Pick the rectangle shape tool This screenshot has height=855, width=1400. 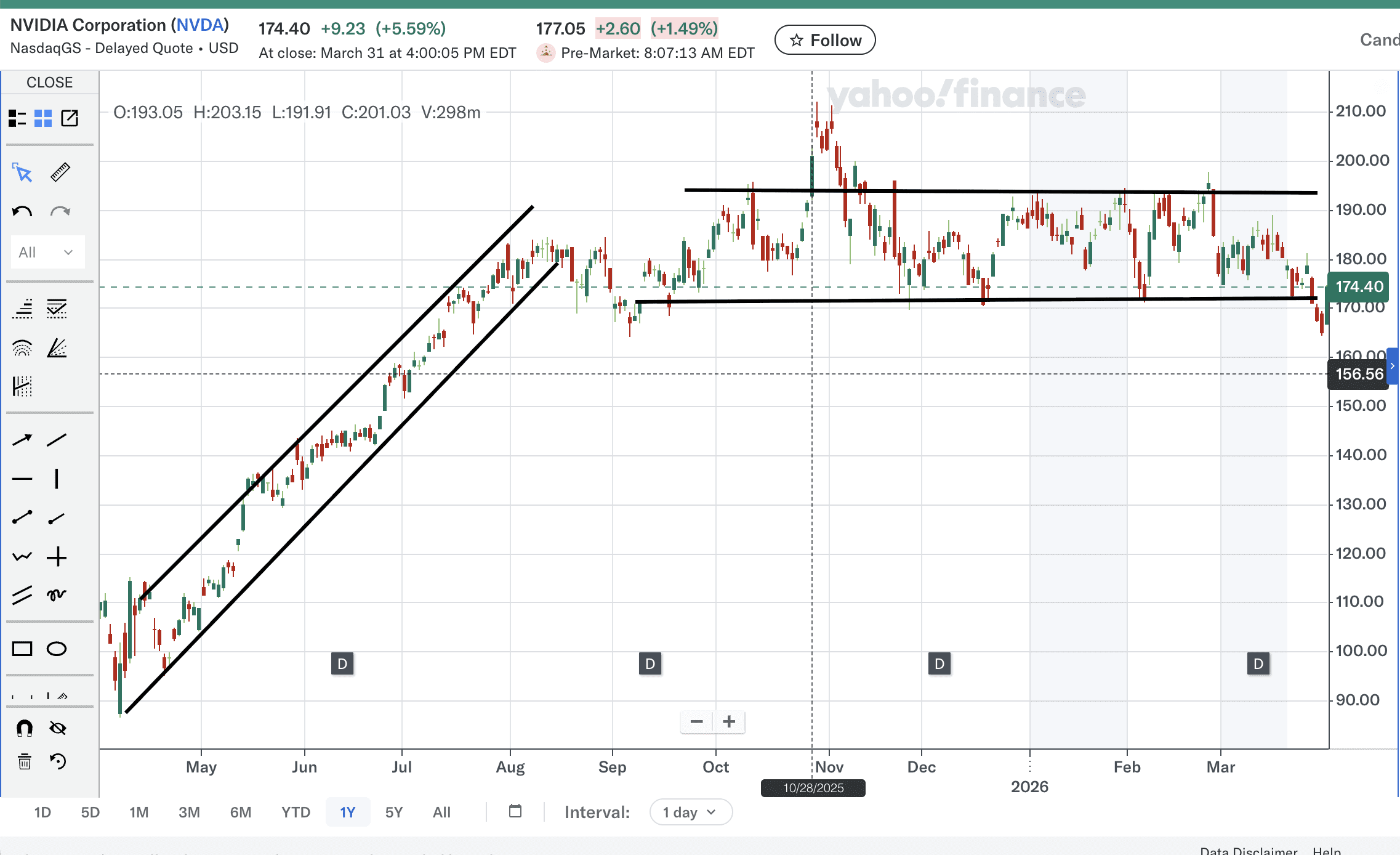pyautogui.click(x=22, y=649)
